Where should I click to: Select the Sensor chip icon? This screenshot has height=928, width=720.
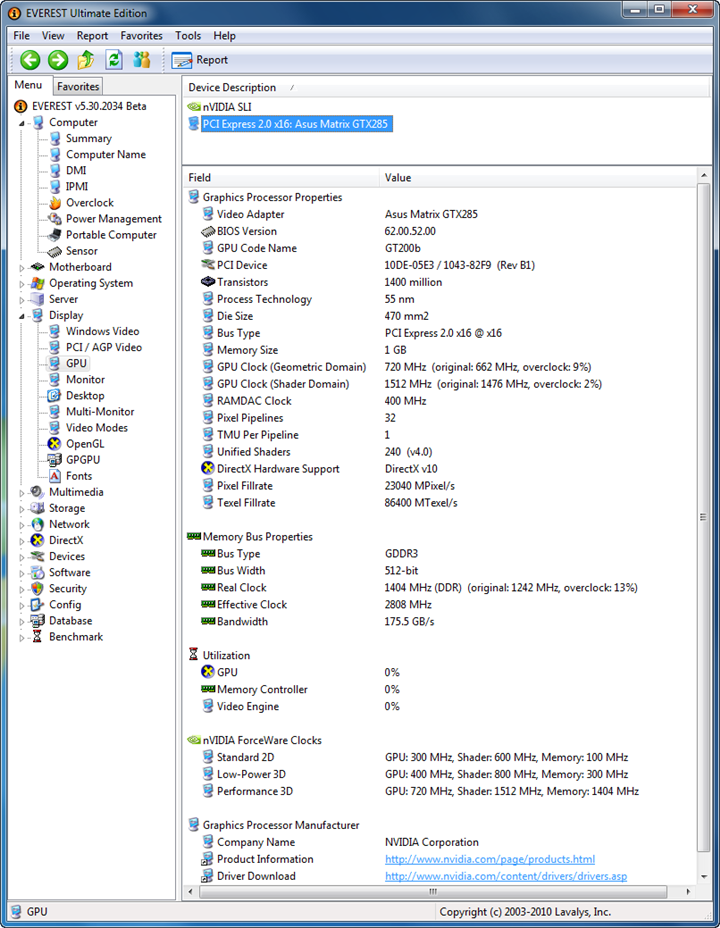click(x=55, y=251)
